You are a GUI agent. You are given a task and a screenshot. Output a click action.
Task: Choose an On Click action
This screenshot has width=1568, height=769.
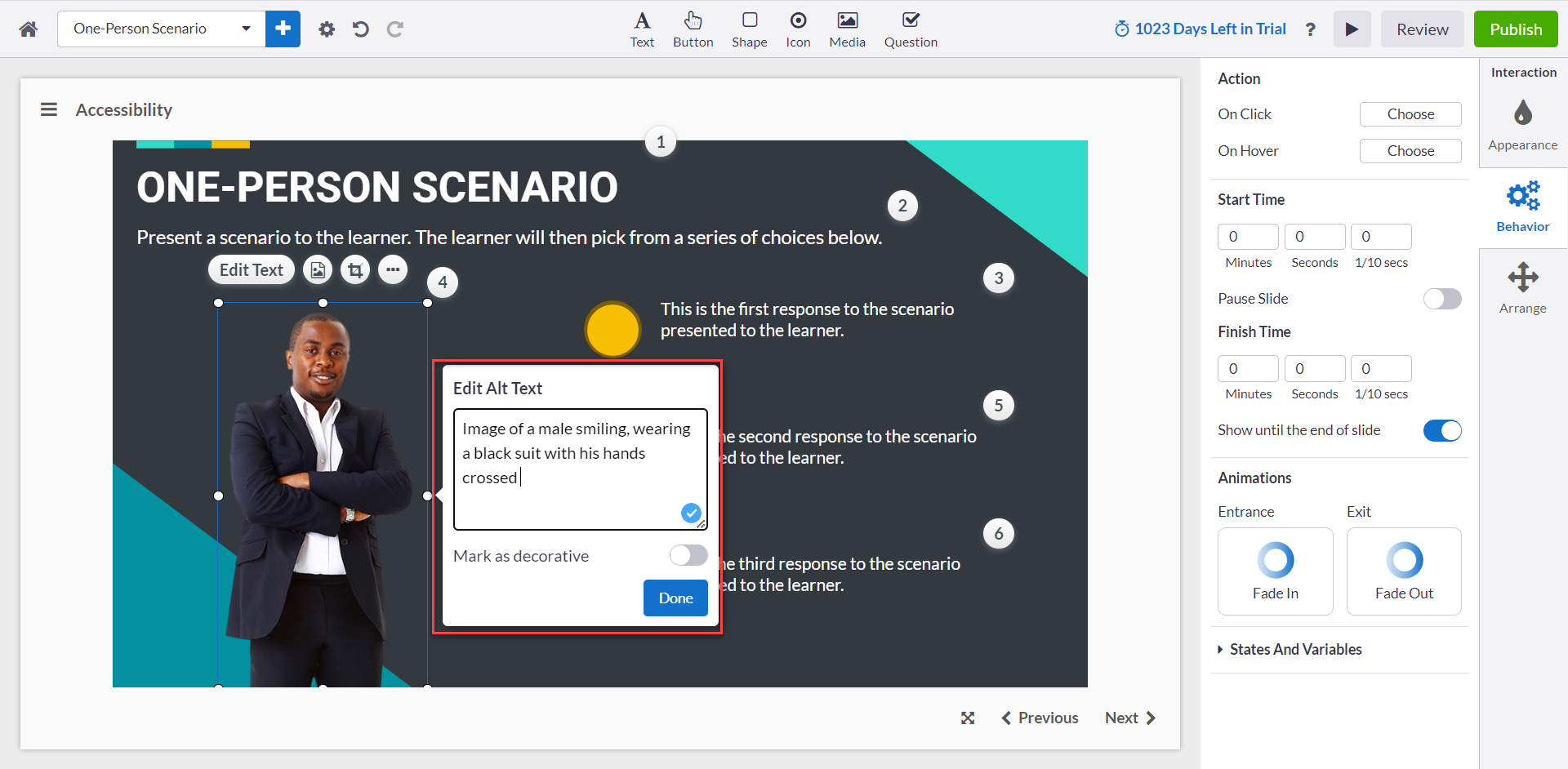tap(1410, 114)
